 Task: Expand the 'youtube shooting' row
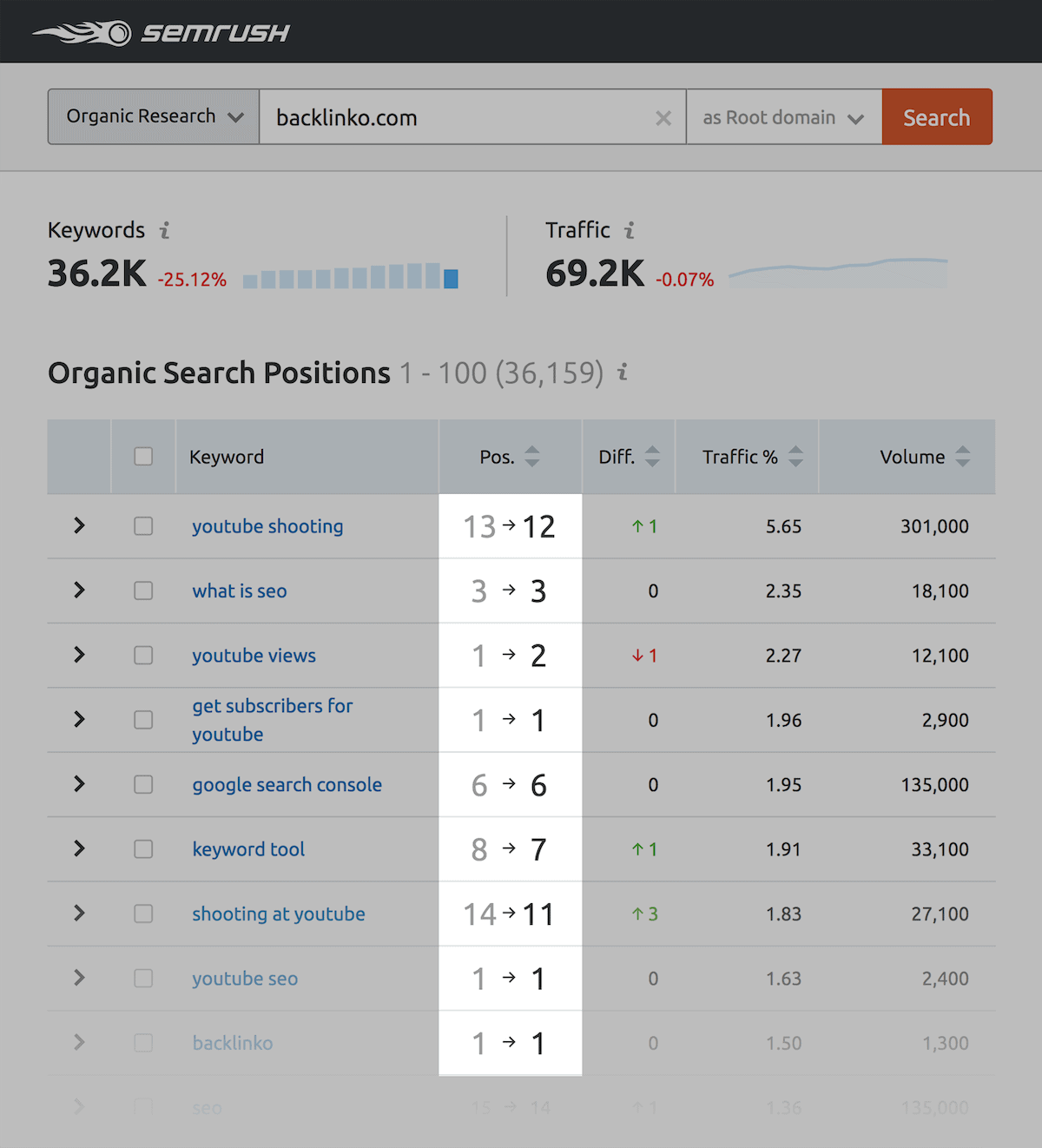[x=79, y=525]
